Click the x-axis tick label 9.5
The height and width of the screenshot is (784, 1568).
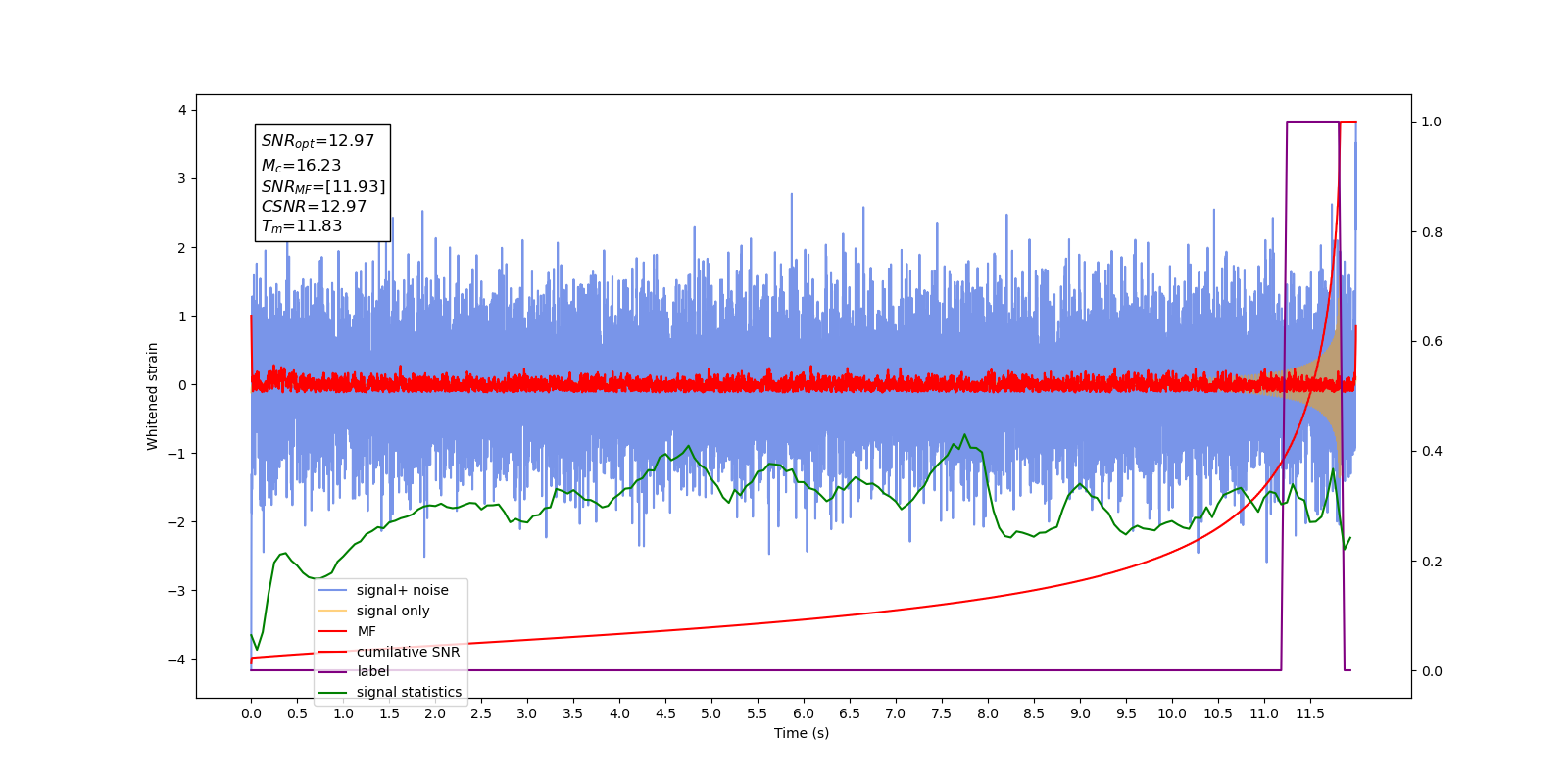point(1126,713)
